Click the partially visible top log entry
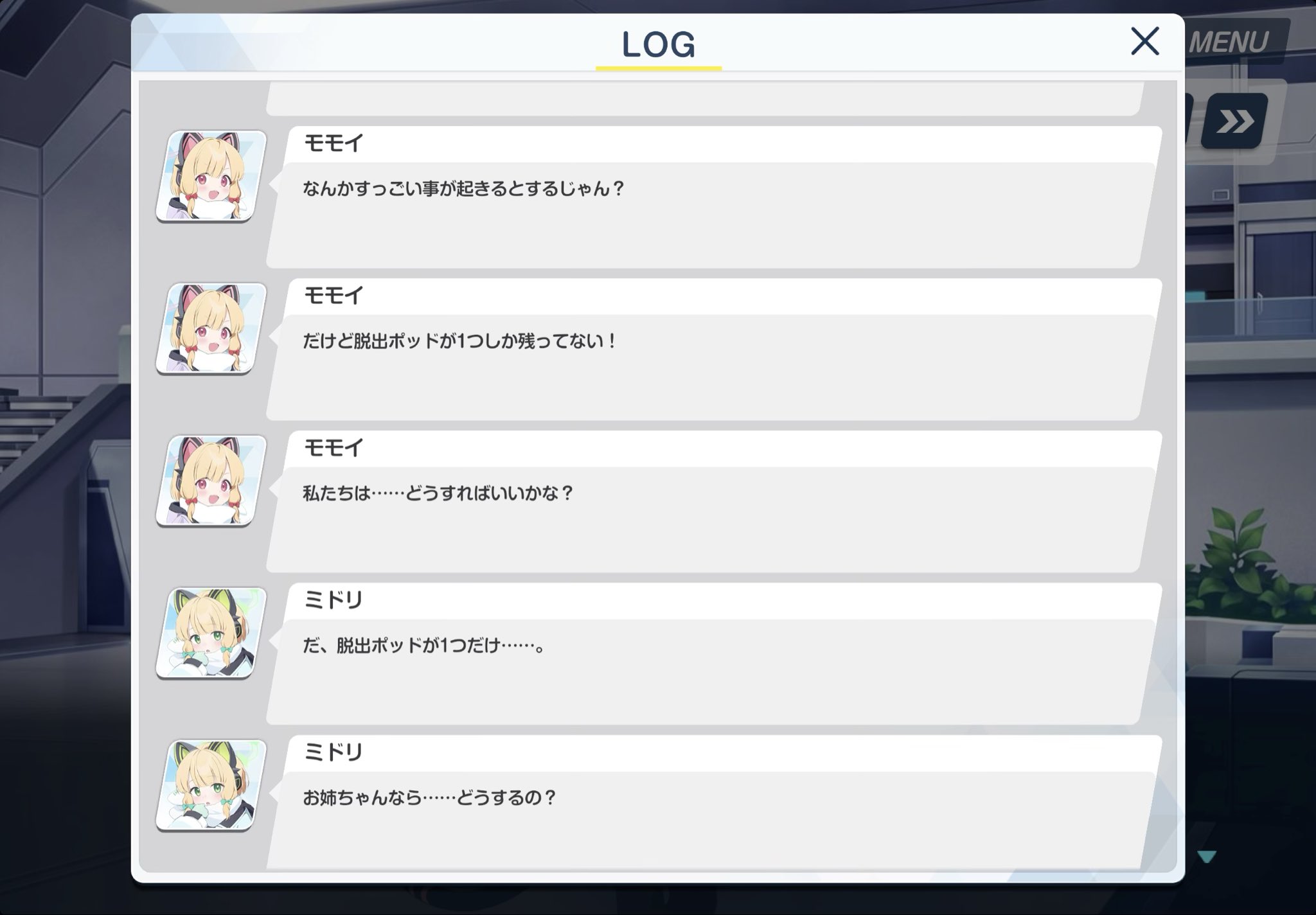 click(x=705, y=98)
